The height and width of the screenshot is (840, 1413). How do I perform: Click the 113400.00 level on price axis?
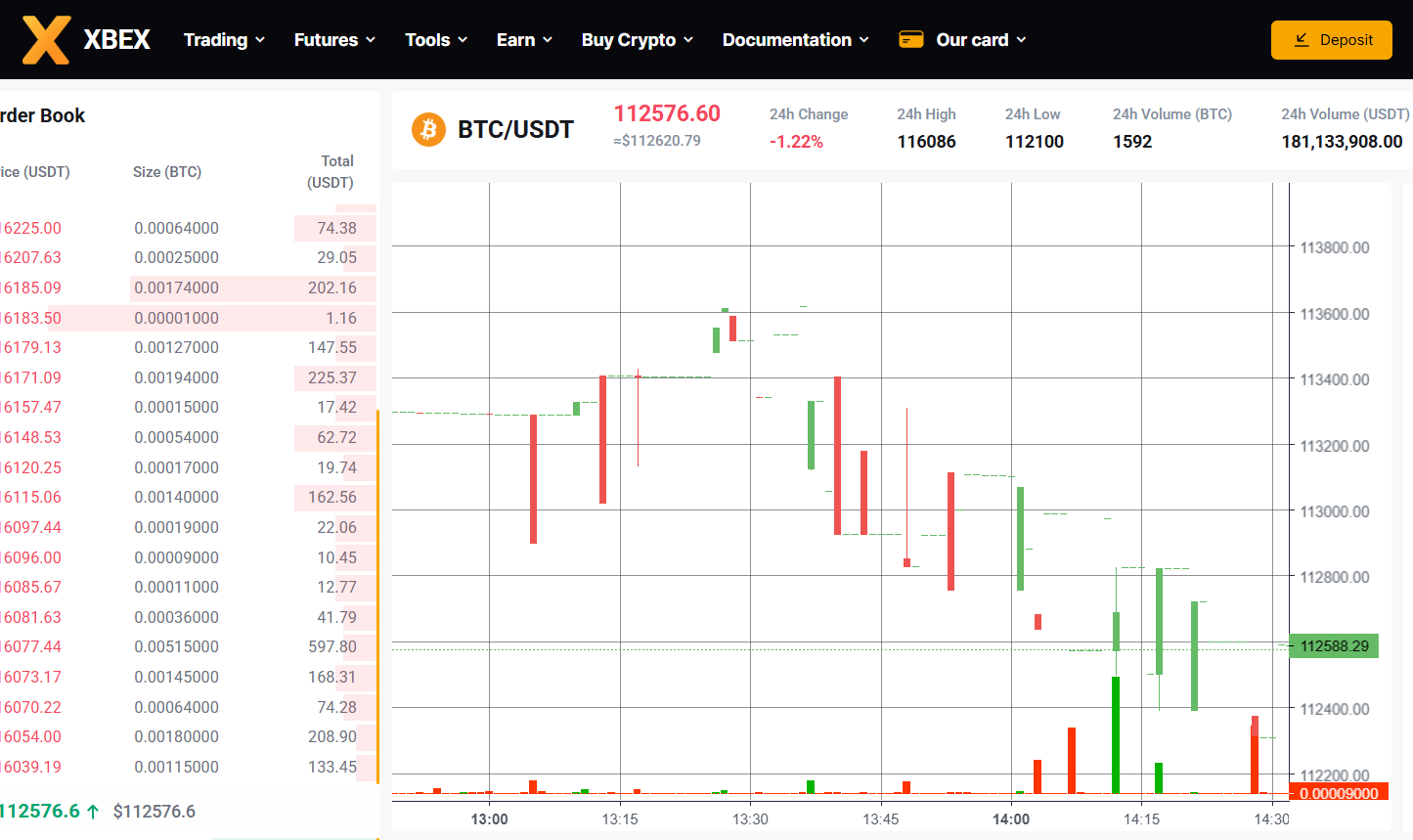[x=1334, y=379]
